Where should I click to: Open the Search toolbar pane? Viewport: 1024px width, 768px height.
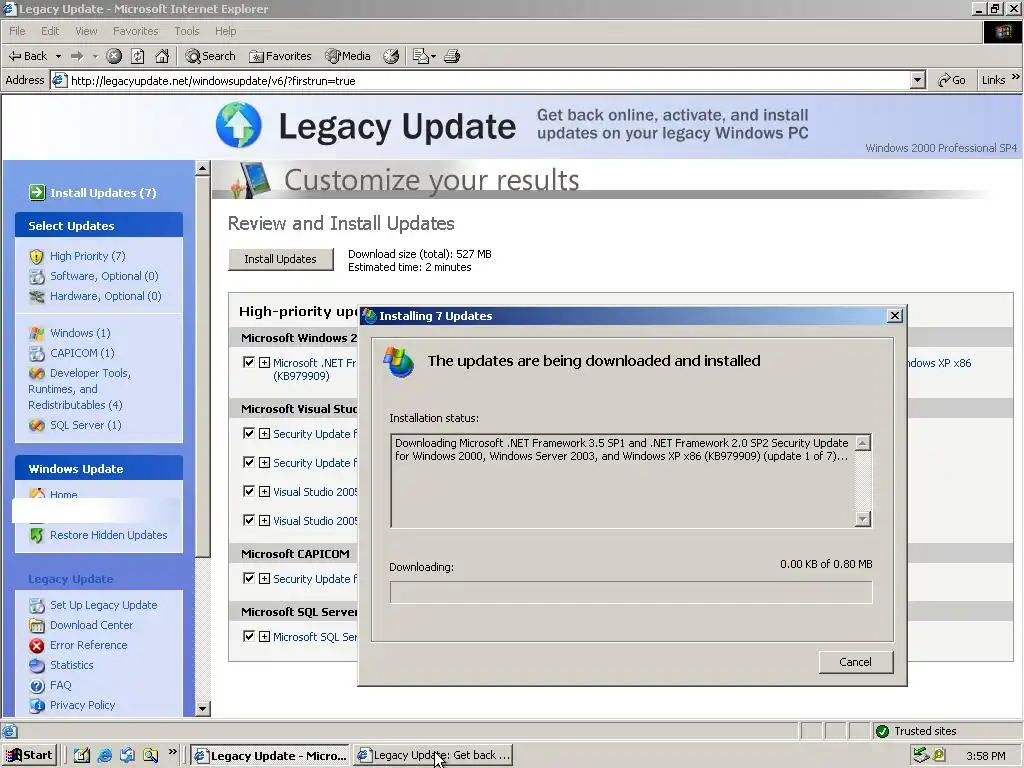click(210, 56)
